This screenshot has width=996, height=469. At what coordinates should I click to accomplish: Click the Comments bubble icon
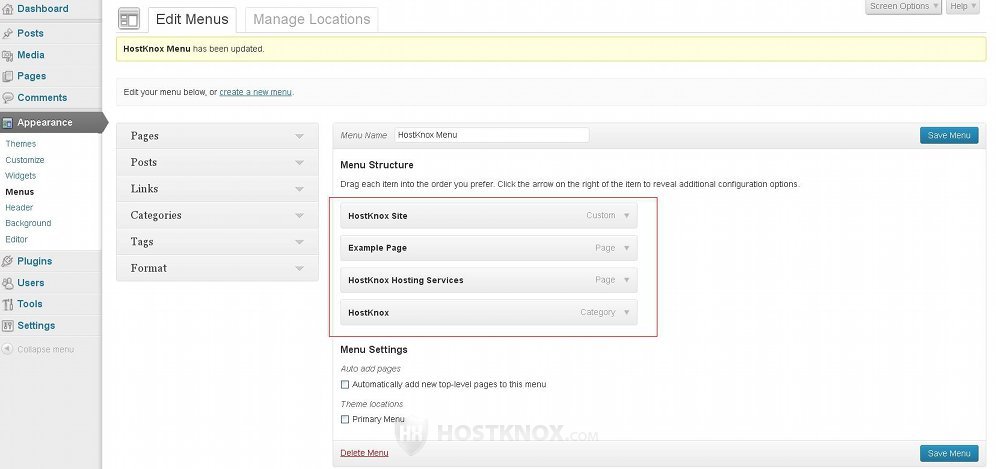(x=8, y=98)
